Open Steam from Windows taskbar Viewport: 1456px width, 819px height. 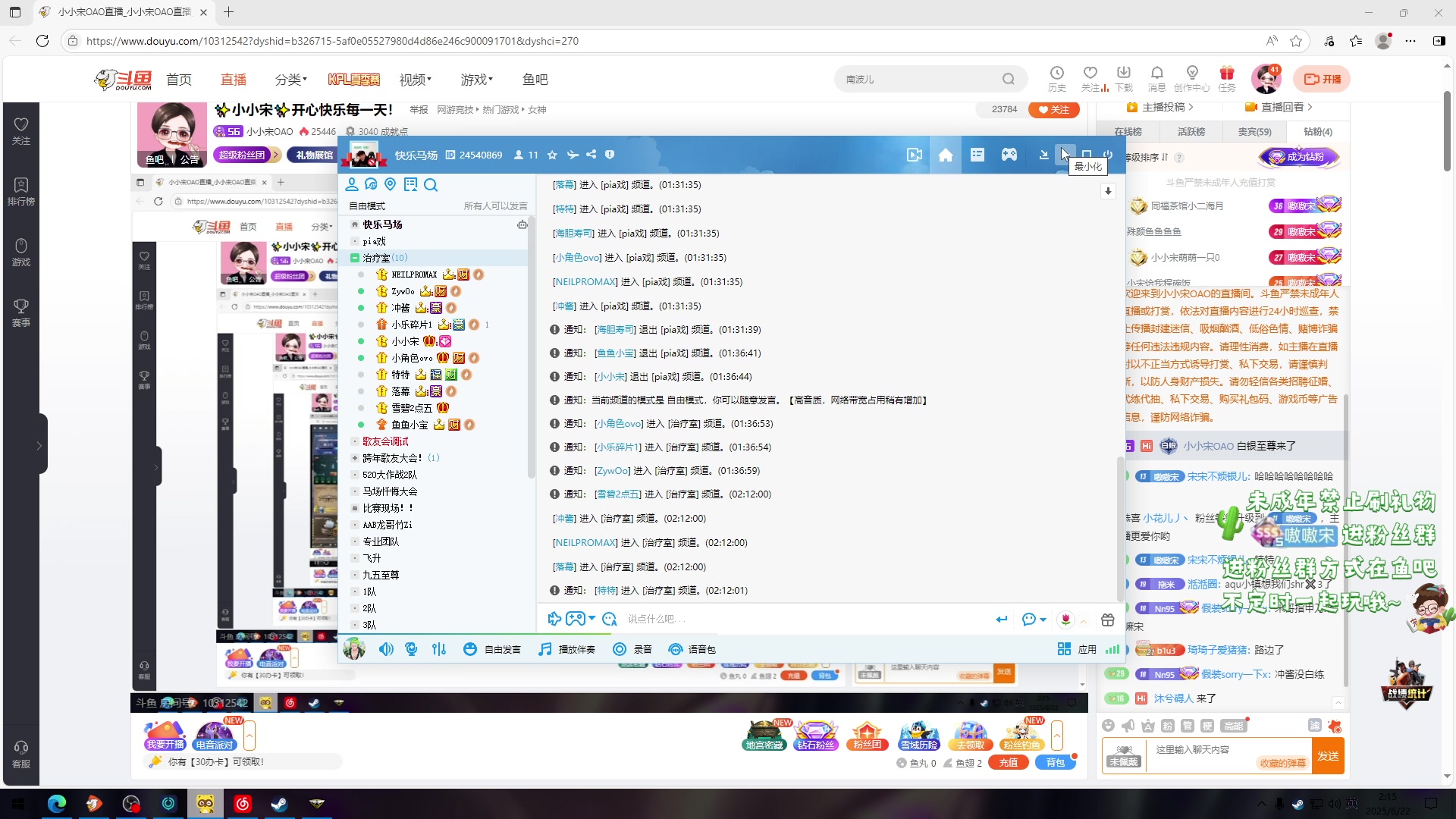(x=279, y=804)
